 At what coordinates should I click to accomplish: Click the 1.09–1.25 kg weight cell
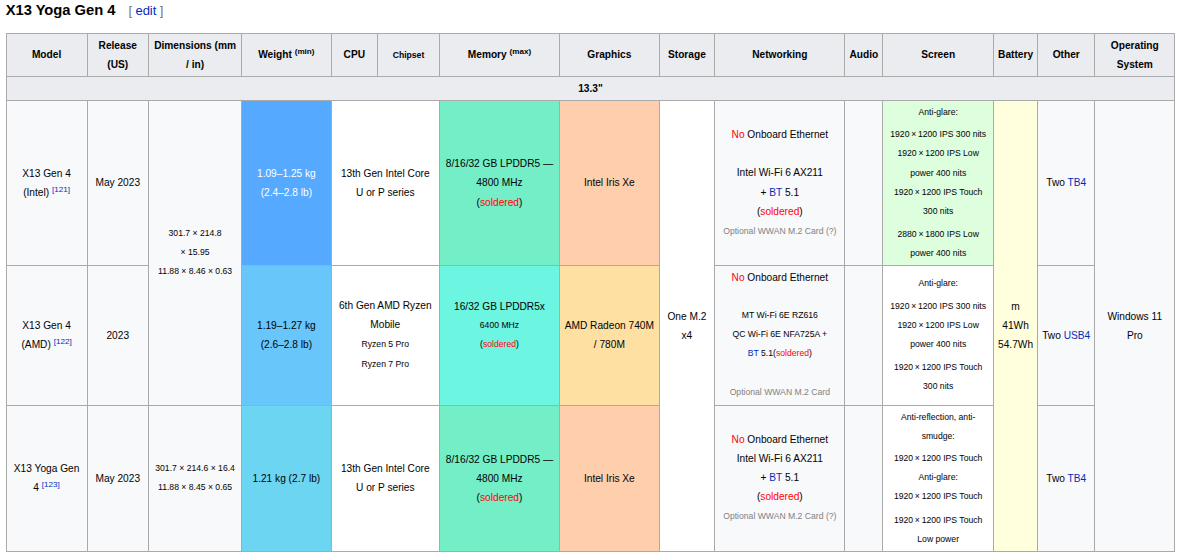[286, 182]
